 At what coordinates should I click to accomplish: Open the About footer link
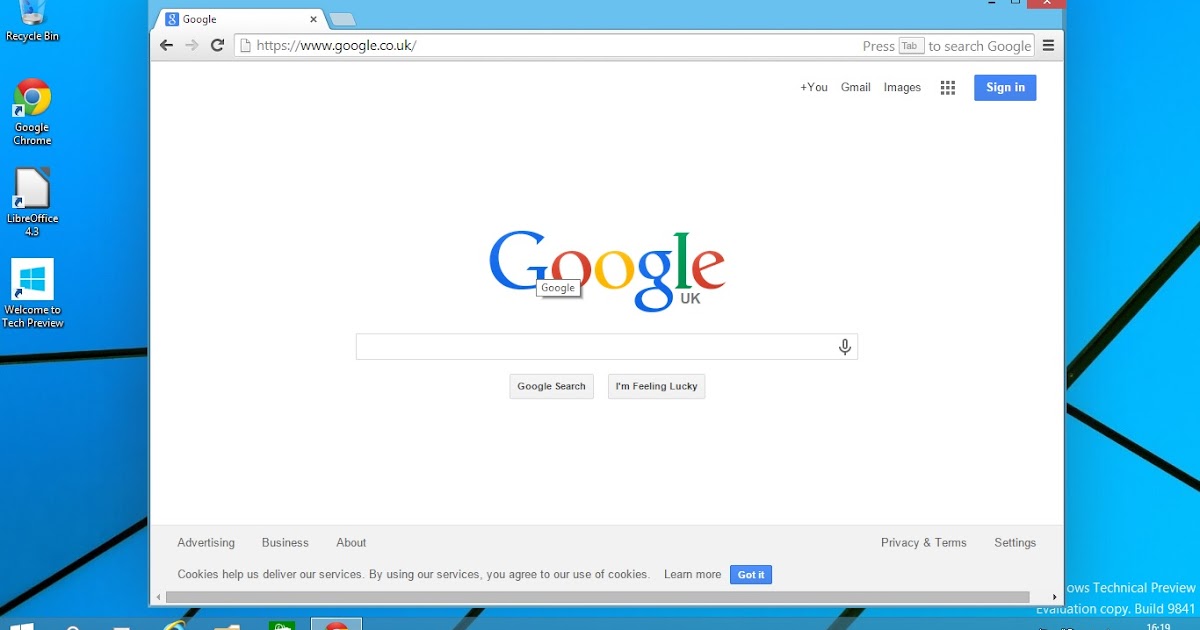(x=351, y=543)
